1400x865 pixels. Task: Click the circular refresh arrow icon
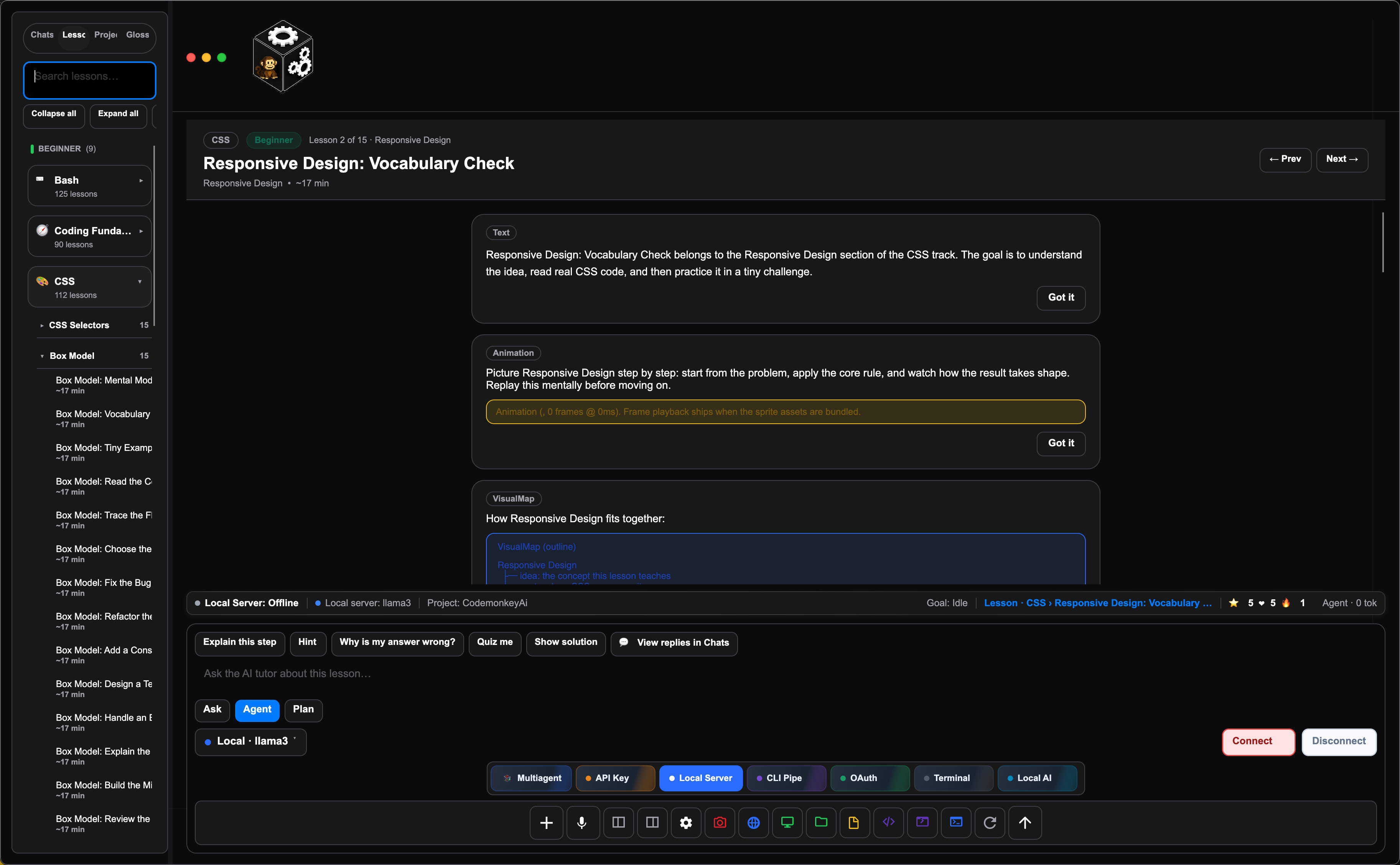[x=990, y=823]
